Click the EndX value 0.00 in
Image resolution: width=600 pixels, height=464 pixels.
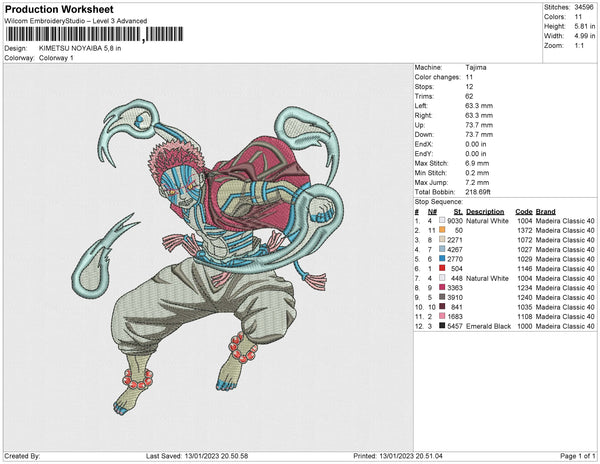[476, 144]
